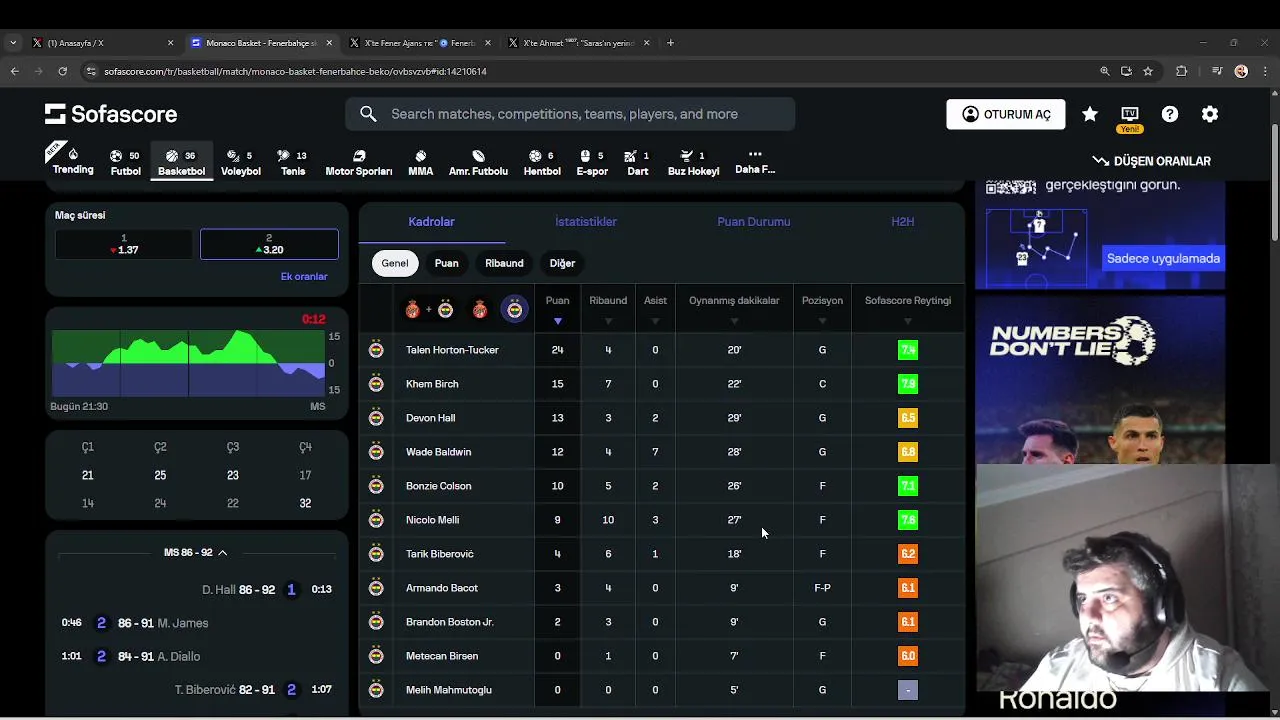1280x720 pixels.
Task: Switch to X'te Fener Ajans browser tab
Action: tap(421, 43)
